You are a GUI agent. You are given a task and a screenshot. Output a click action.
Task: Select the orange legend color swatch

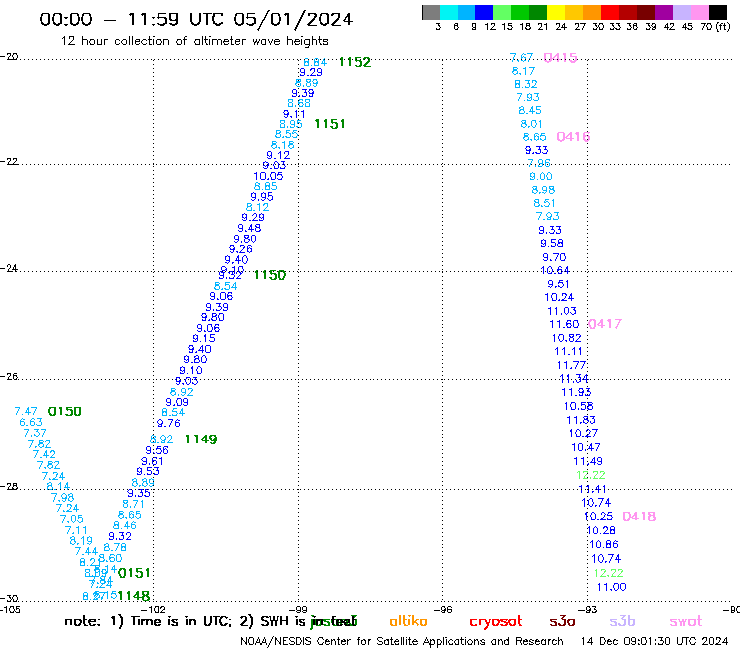[592, 12]
